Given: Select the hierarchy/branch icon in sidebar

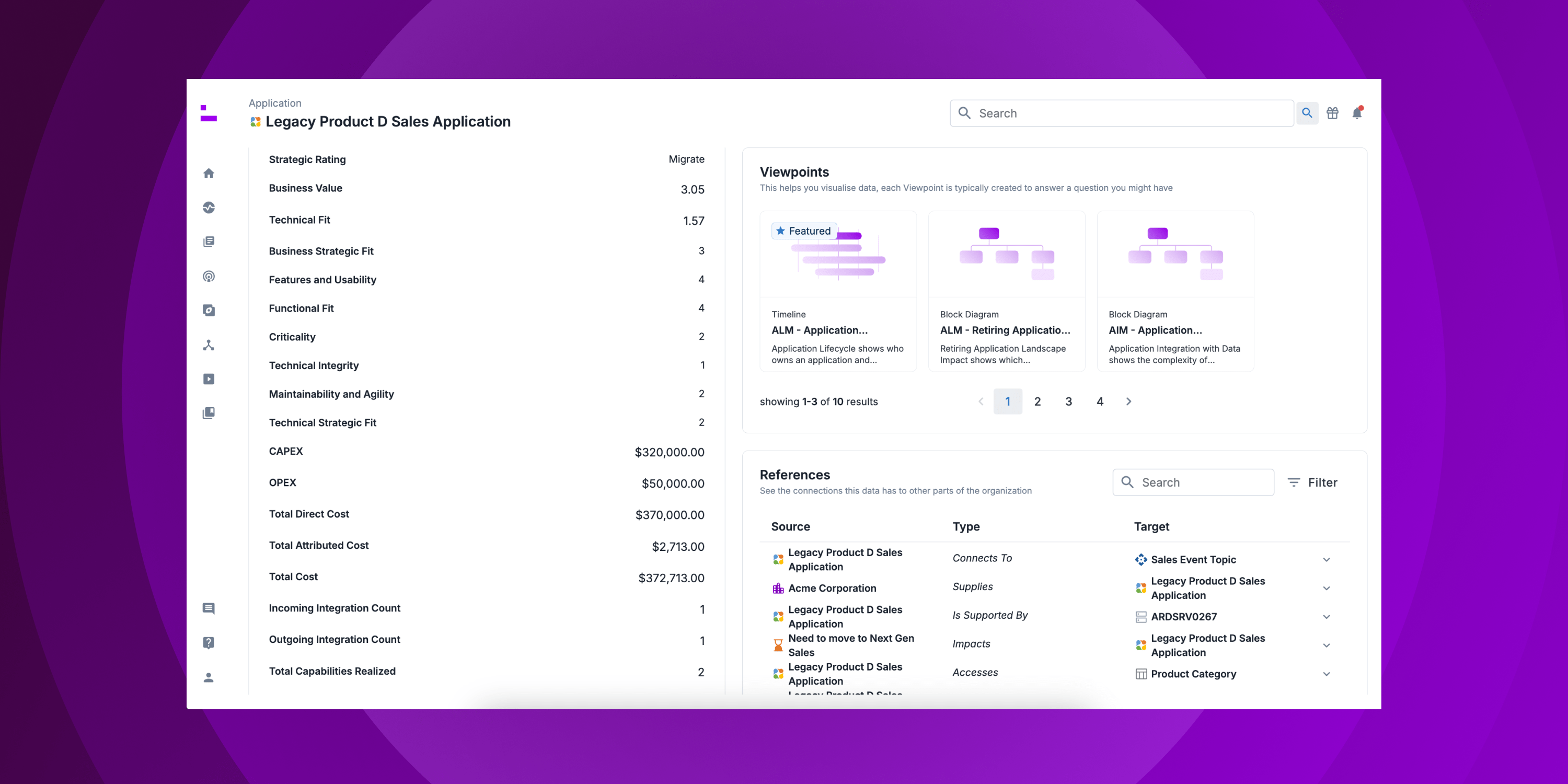Looking at the screenshot, I should 210,344.
